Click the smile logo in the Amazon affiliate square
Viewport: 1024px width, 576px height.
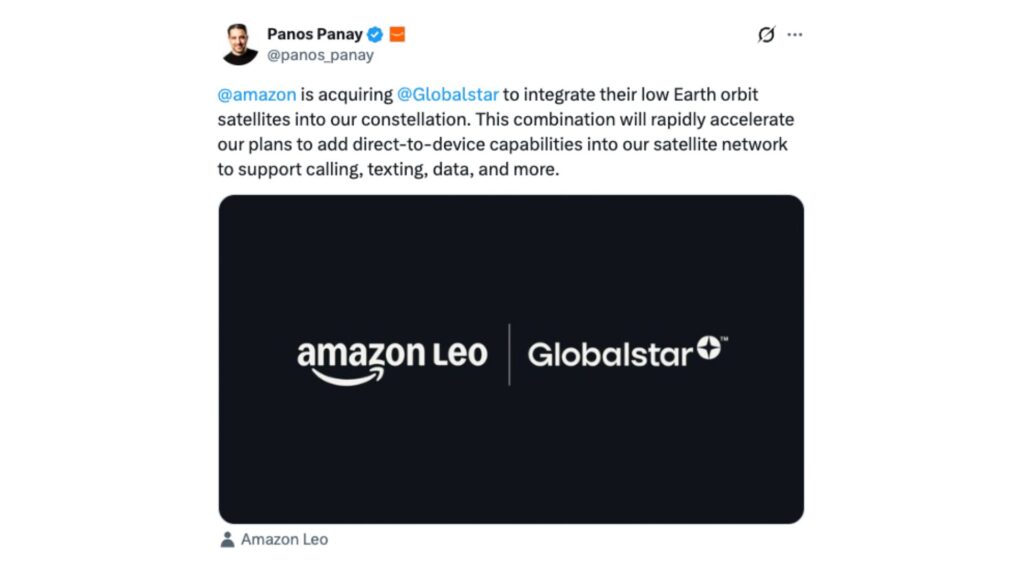(x=396, y=33)
